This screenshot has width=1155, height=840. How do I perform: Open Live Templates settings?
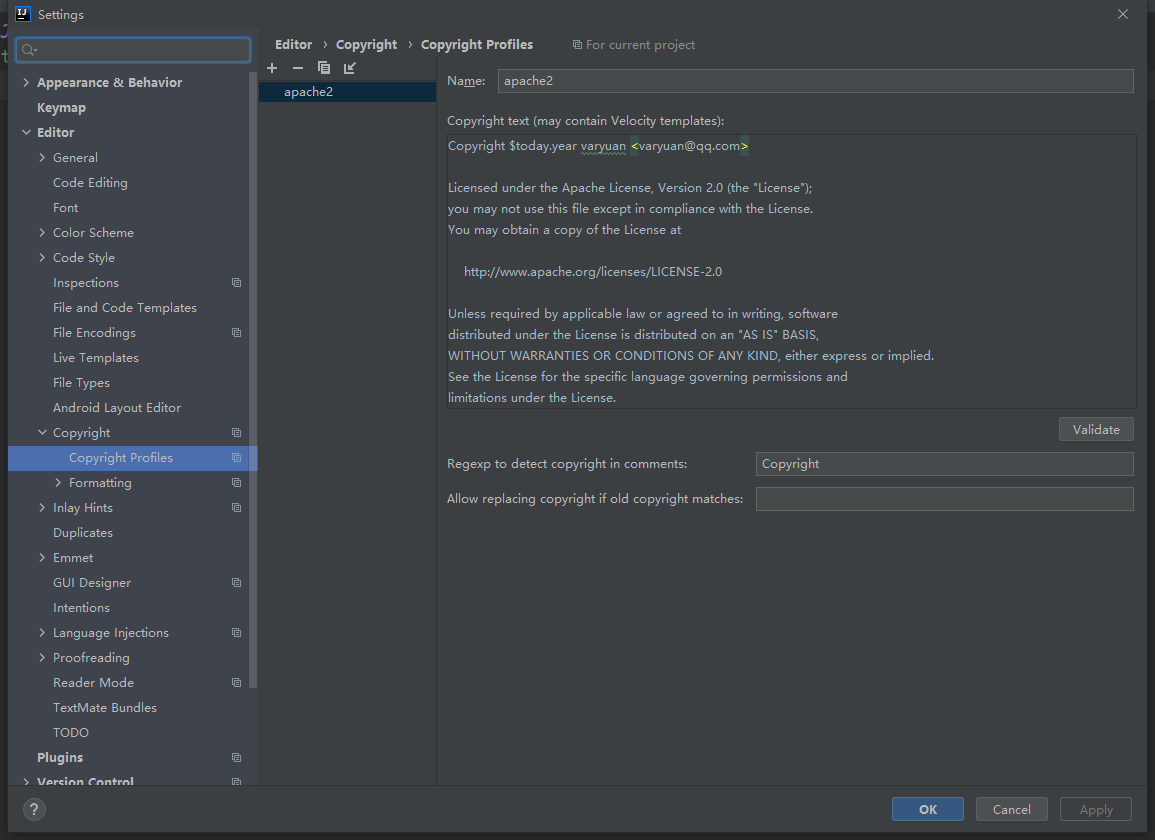96,358
